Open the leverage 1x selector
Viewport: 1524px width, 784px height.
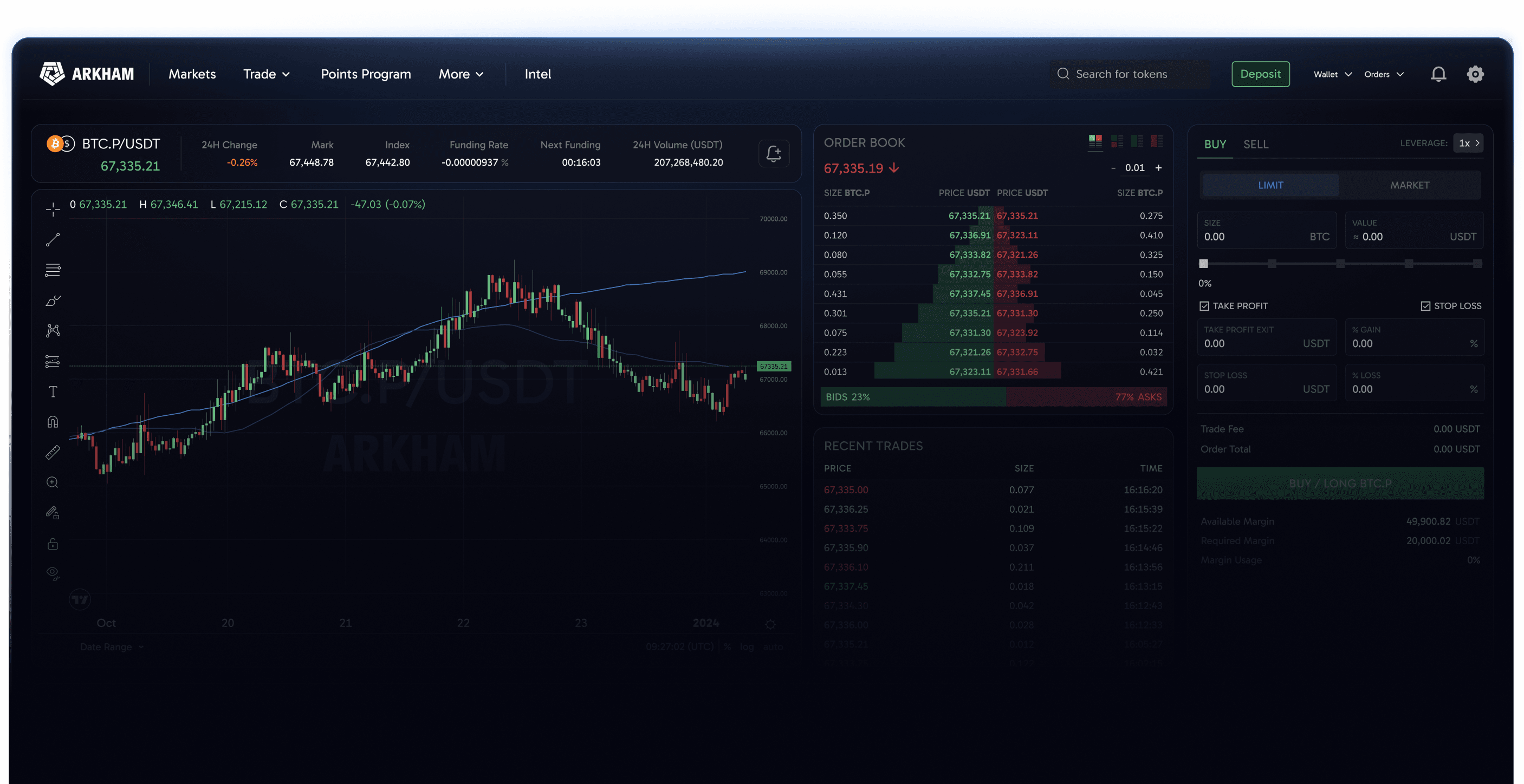point(1468,143)
